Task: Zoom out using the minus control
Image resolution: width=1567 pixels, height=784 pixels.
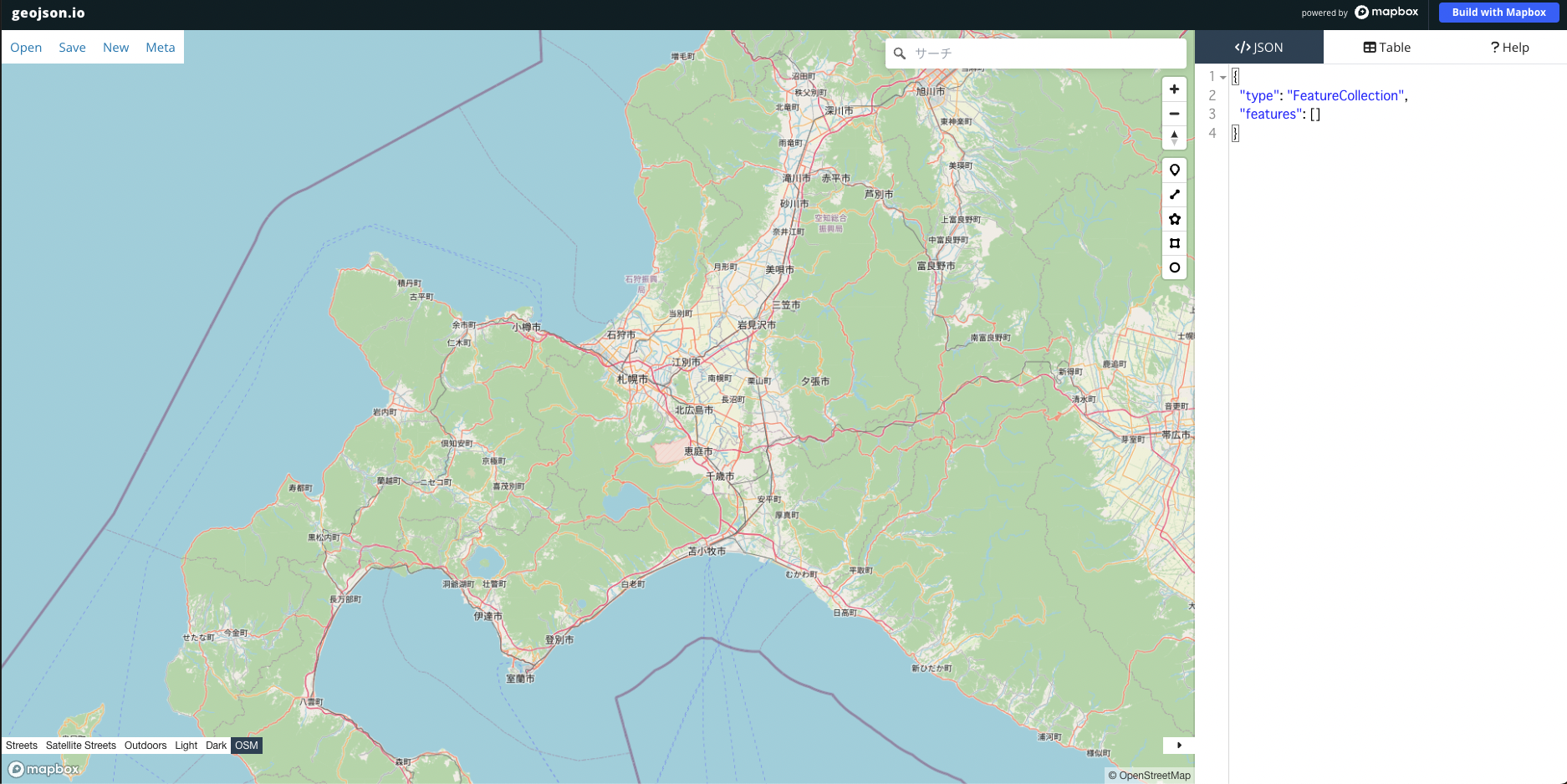Action: point(1174,114)
